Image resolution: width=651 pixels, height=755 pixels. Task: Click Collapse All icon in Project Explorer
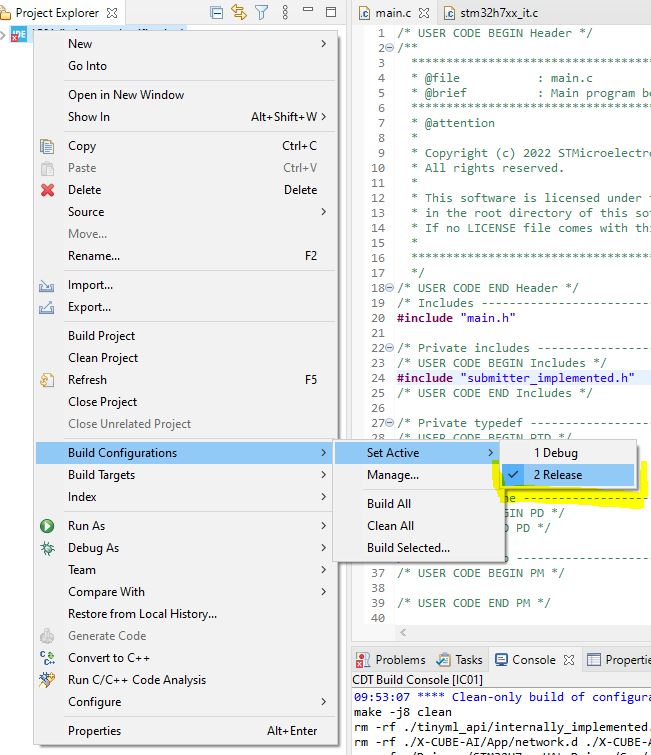click(217, 13)
